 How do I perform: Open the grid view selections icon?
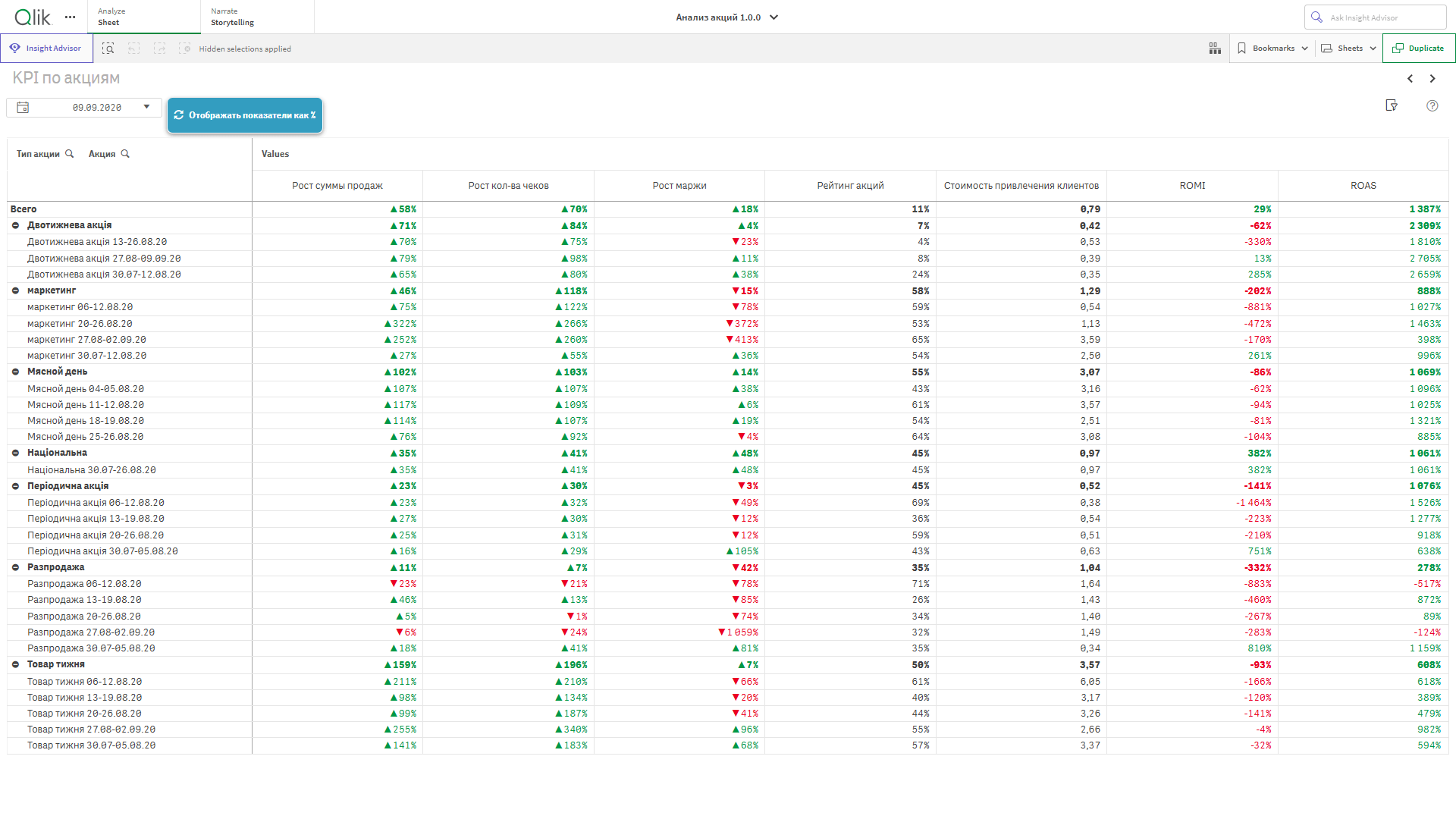1215,49
